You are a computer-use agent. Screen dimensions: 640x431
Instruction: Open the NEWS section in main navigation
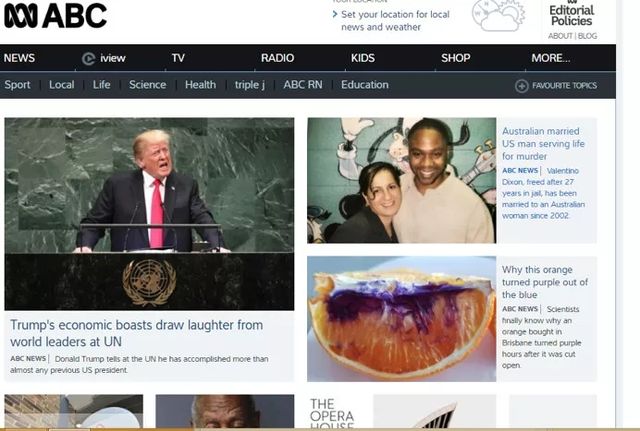[x=19, y=58]
